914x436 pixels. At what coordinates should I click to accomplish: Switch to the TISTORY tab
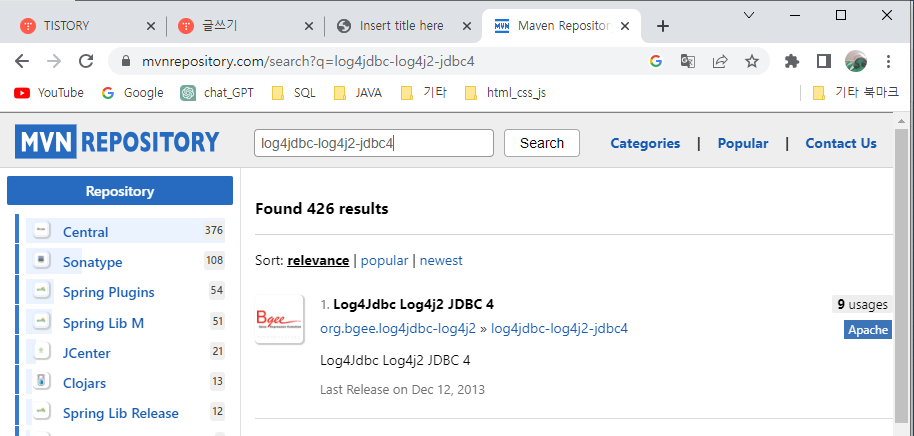click(87, 26)
